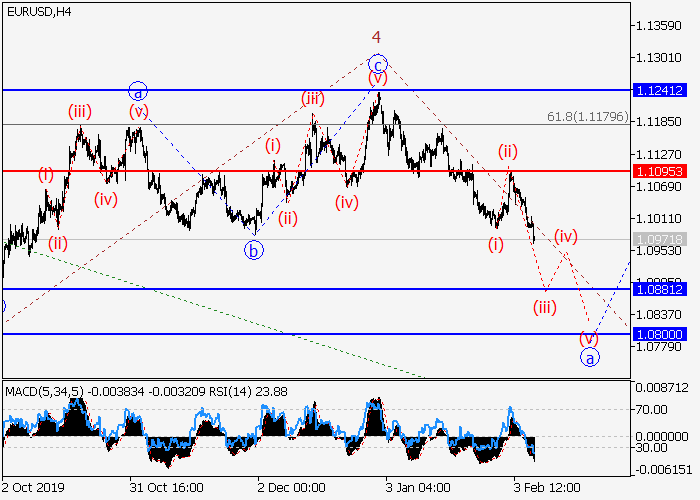Select the 2 Oct 2019 date label
The image size is (700, 500).
tap(33, 486)
